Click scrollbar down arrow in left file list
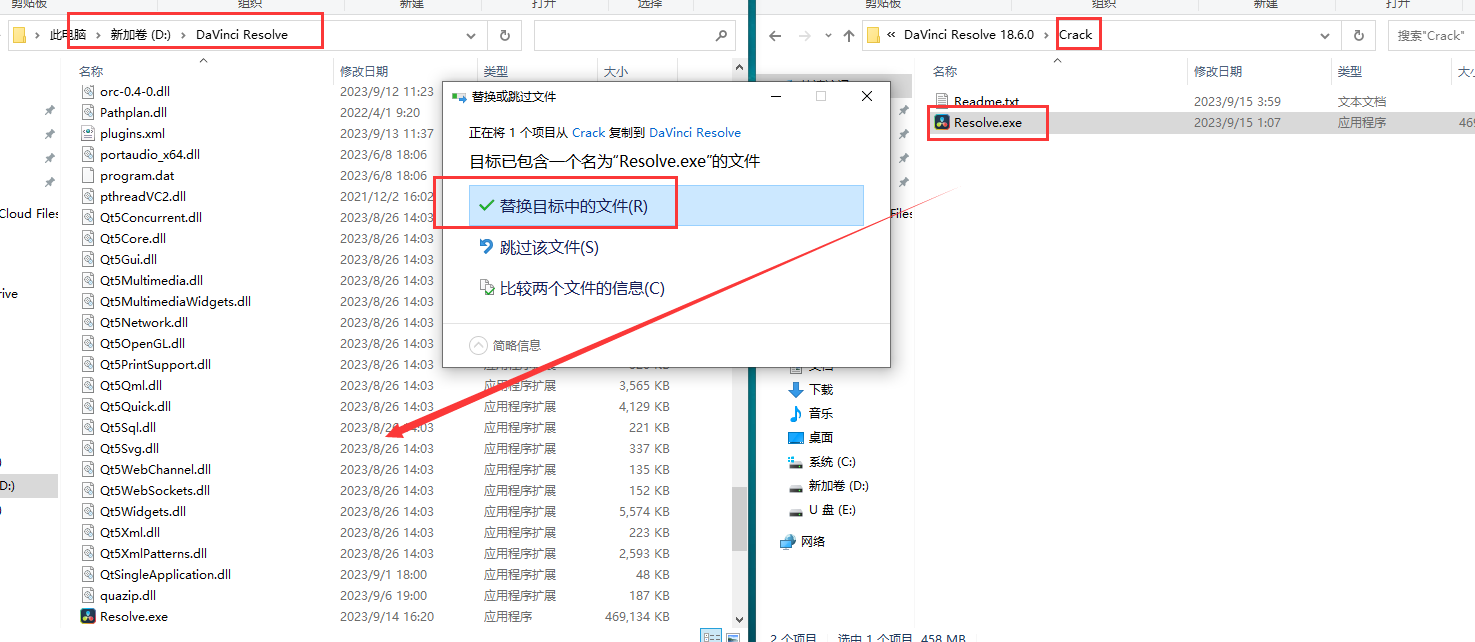 [x=739, y=620]
